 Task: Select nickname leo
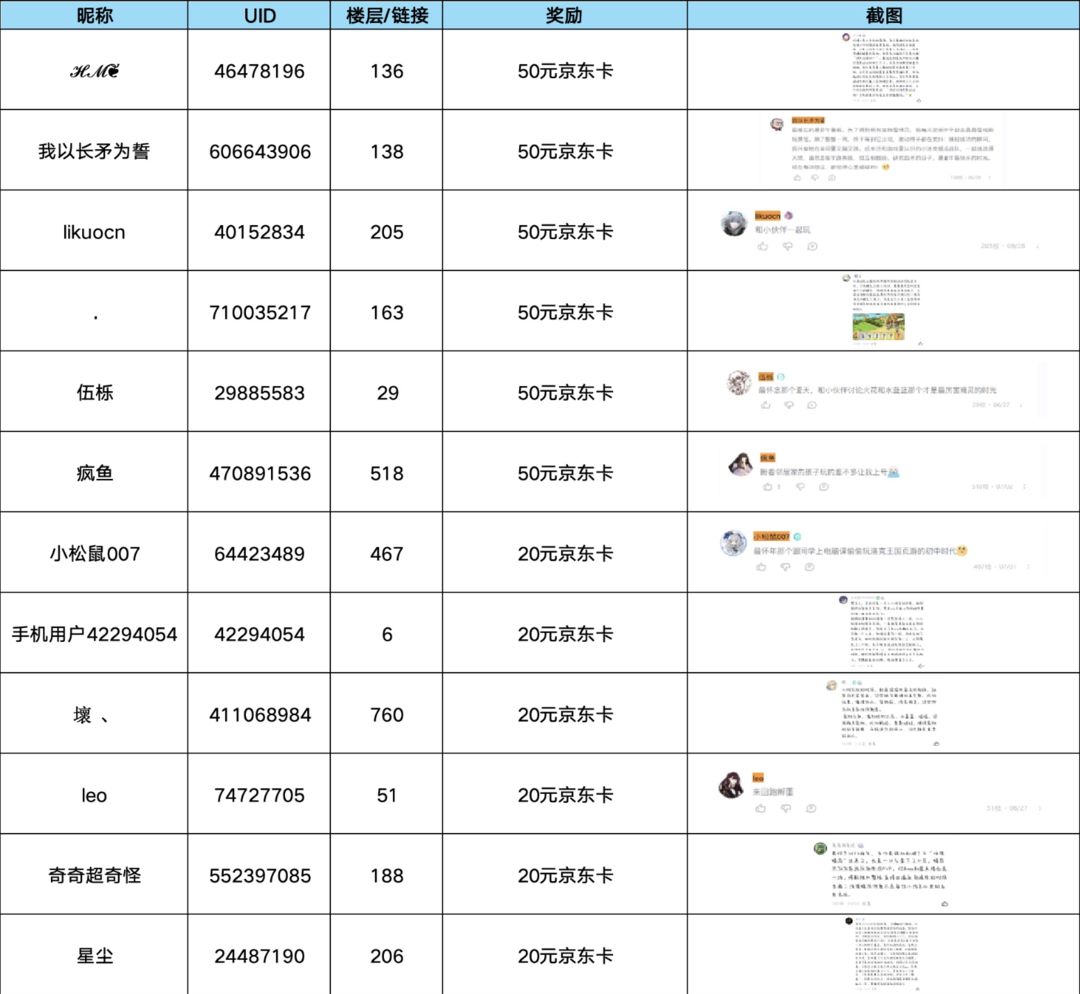(94, 796)
